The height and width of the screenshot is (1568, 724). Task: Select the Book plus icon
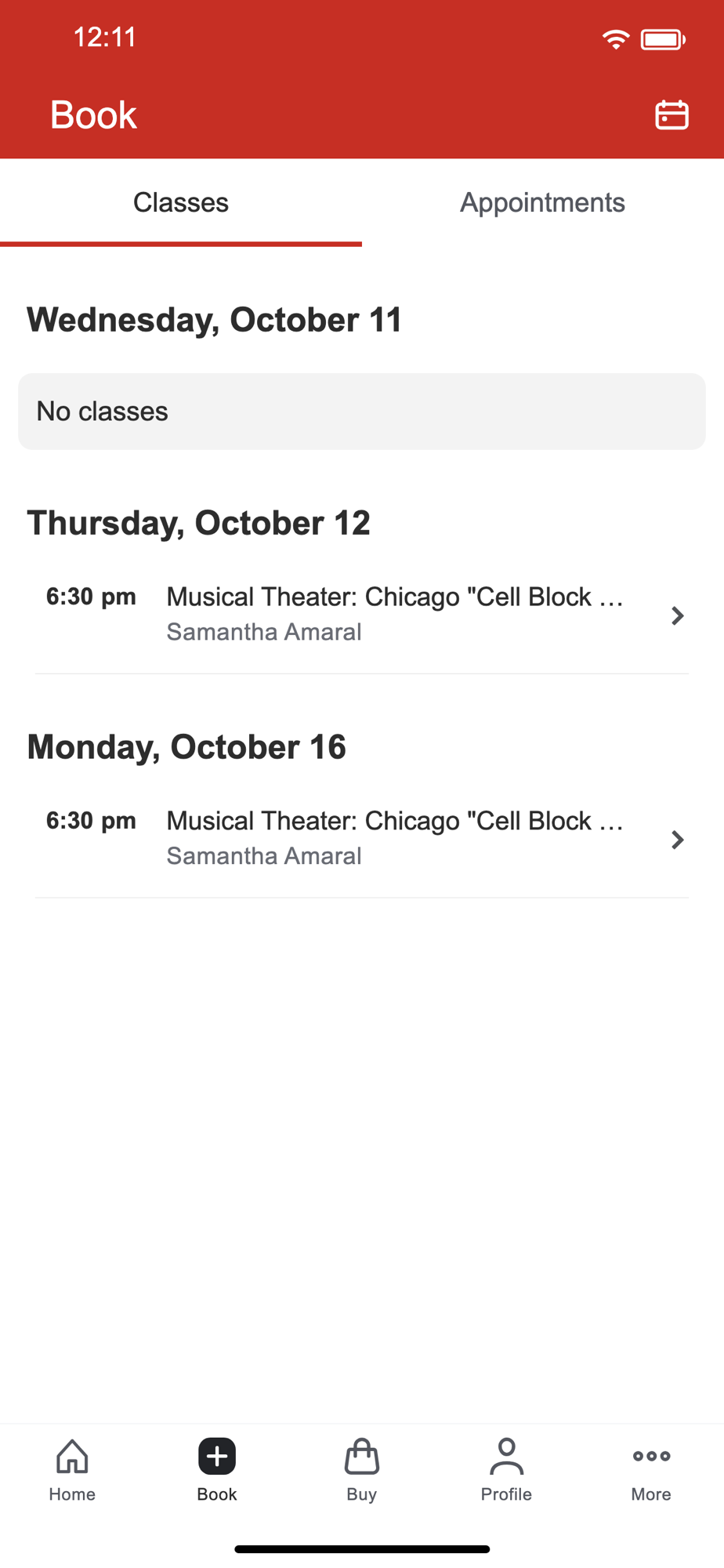[x=217, y=1457]
